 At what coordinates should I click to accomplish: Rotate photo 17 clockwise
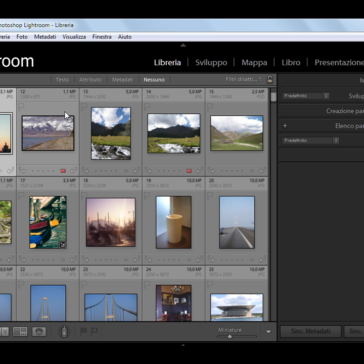pyautogui.click(x=74, y=259)
